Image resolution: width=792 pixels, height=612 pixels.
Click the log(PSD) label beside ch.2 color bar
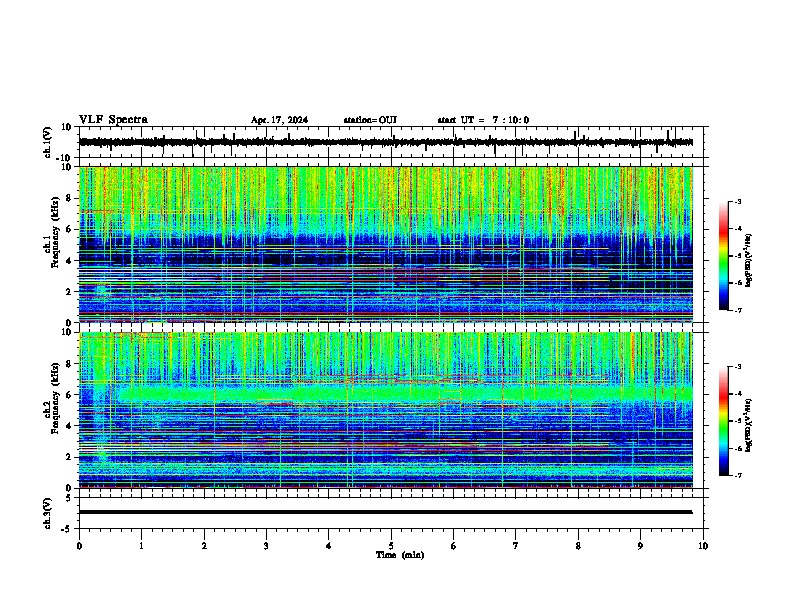(x=749, y=425)
